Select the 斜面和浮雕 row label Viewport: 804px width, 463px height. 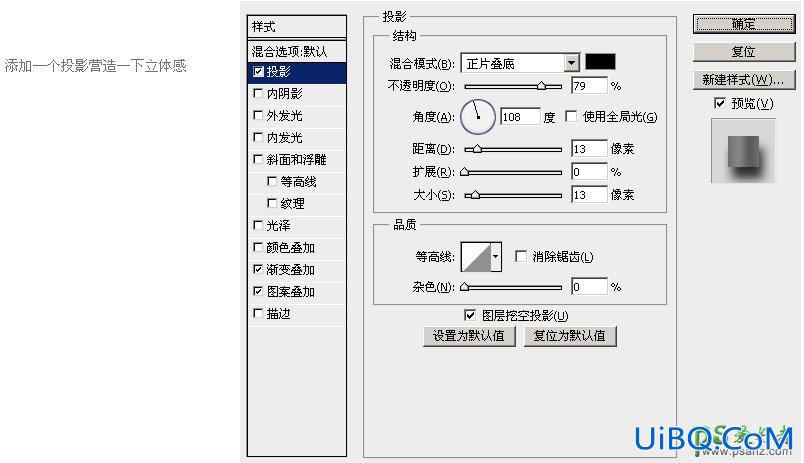(x=296, y=159)
